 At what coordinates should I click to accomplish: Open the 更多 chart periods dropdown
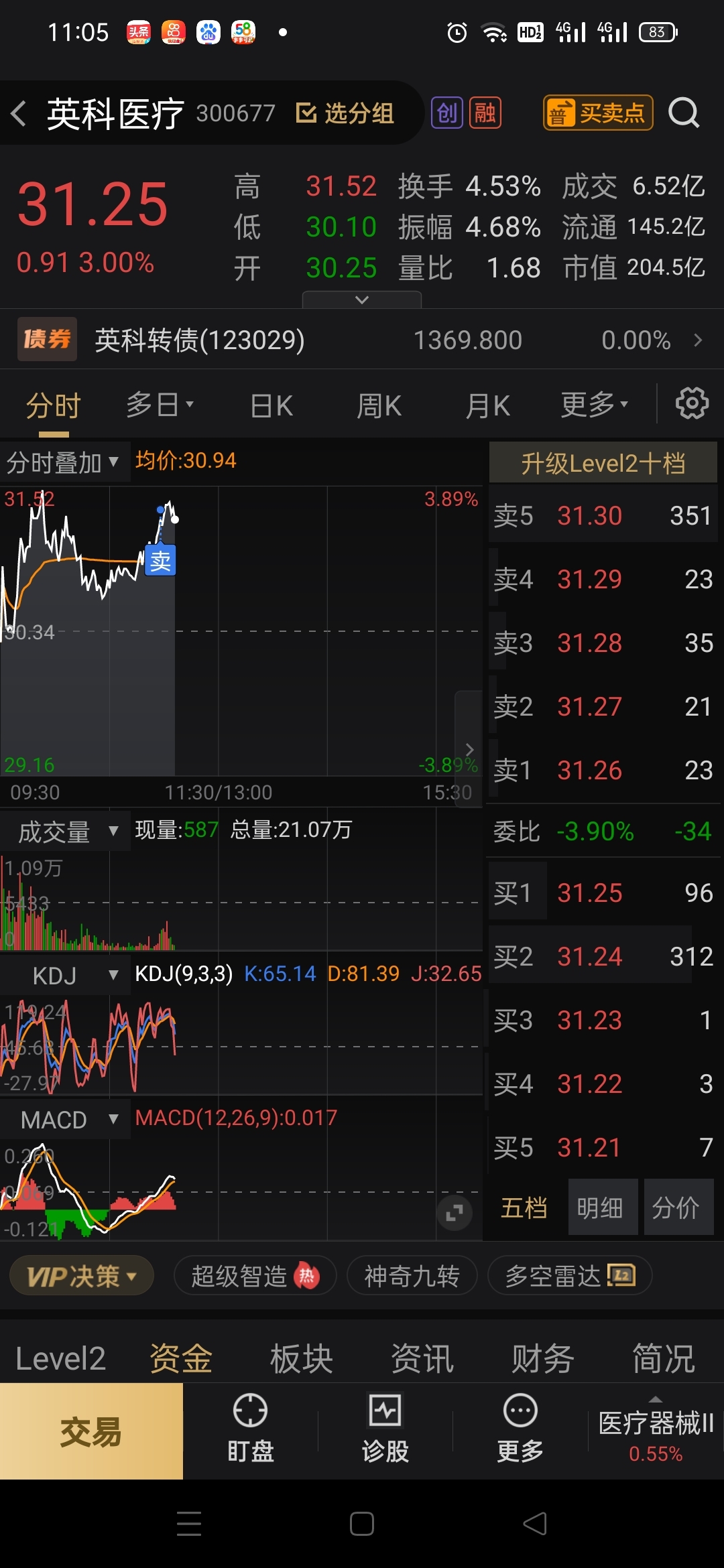tap(595, 405)
